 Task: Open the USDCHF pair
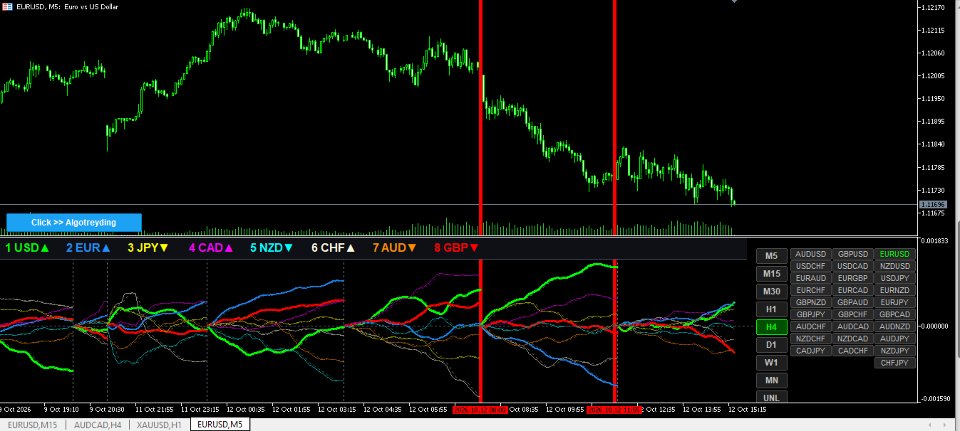[x=811, y=266]
